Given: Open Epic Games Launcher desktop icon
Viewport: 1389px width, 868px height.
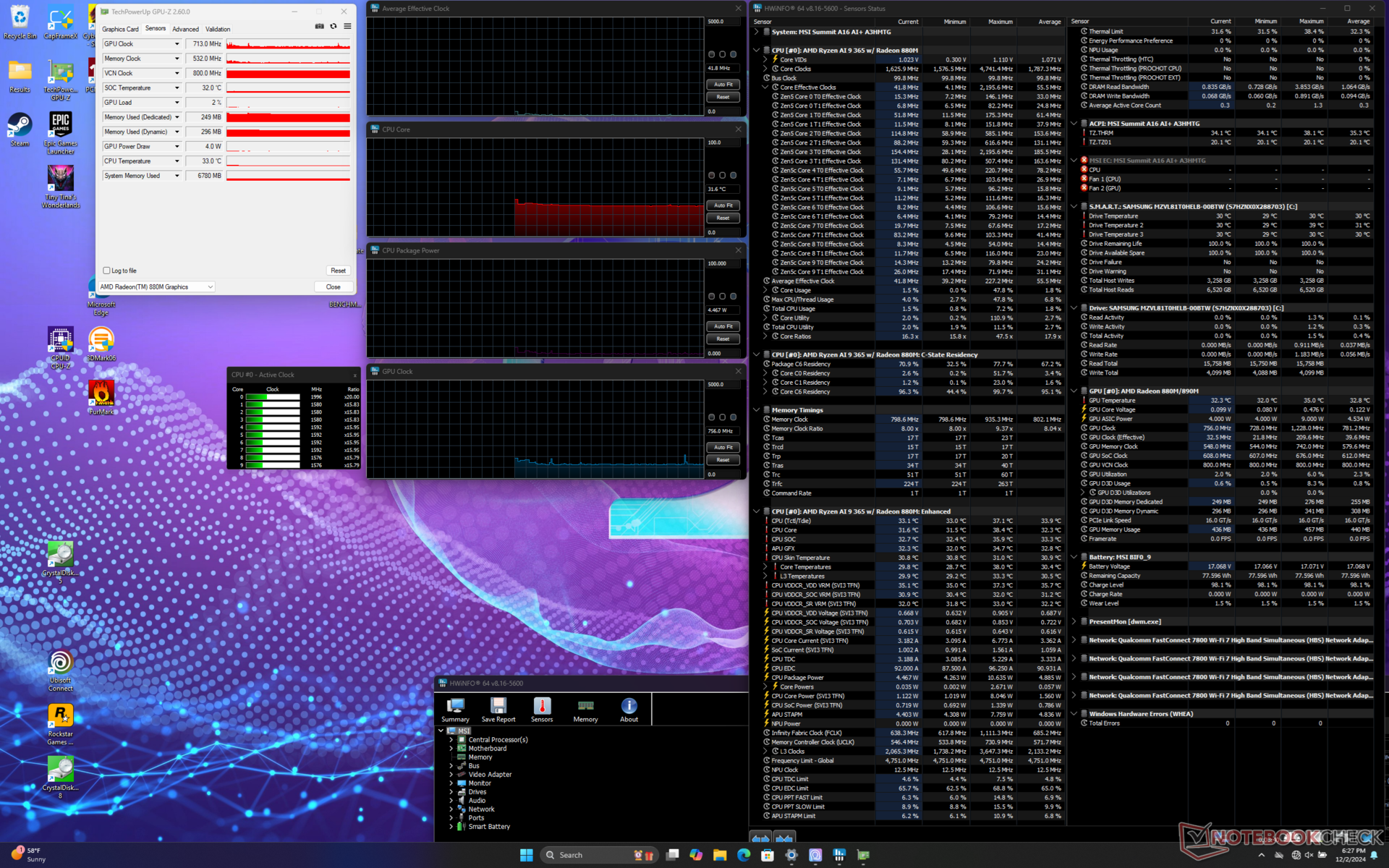Looking at the screenshot, I should coord(61,133).
